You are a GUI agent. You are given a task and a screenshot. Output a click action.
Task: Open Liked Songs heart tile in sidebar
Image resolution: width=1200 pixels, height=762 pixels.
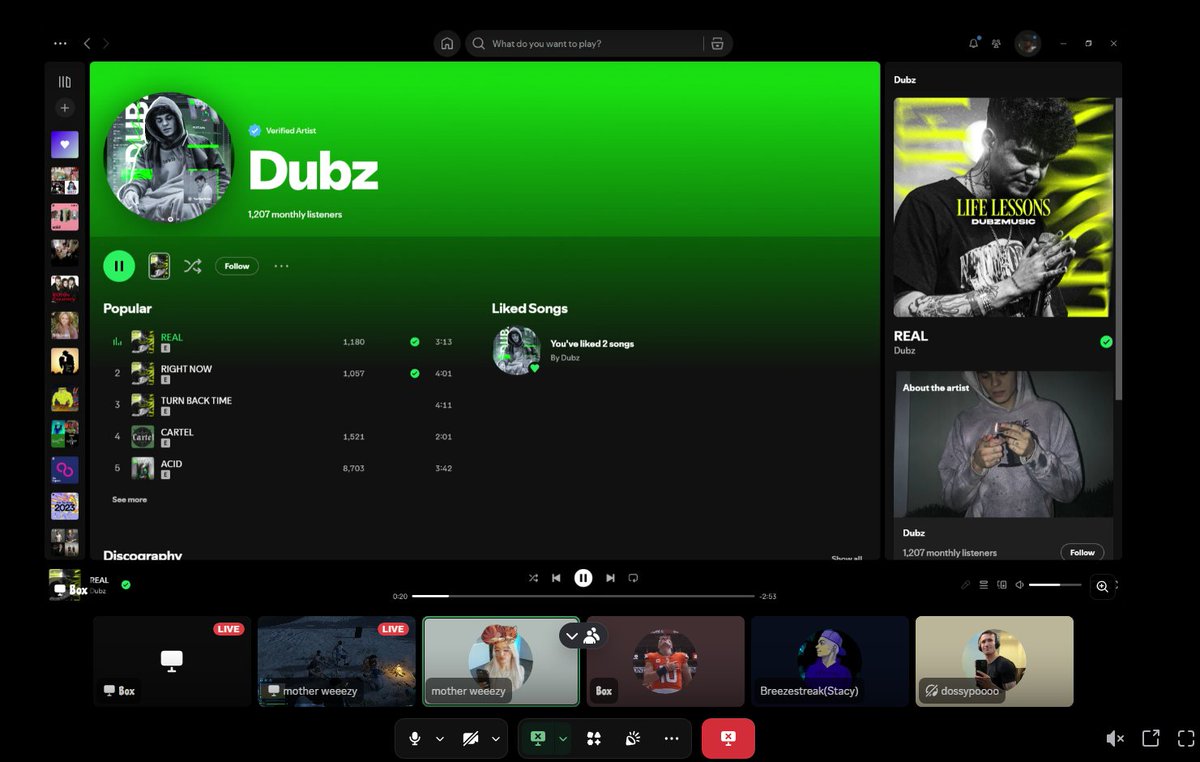(x=65, y=144)
